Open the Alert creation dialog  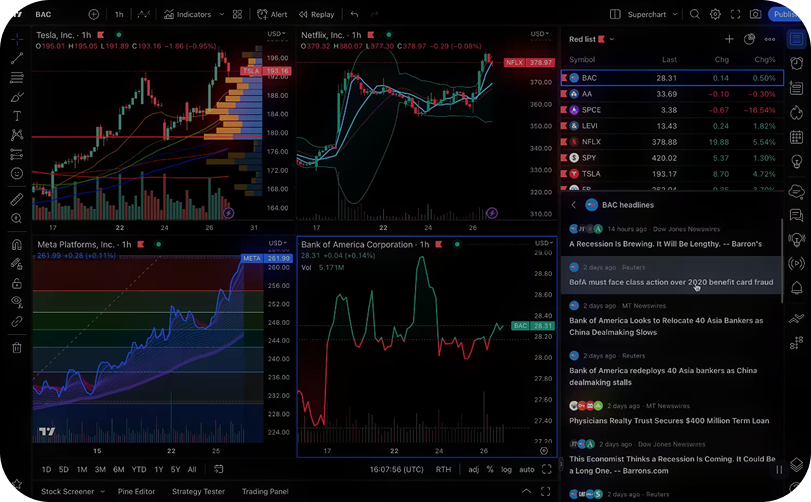pos(272,14)
